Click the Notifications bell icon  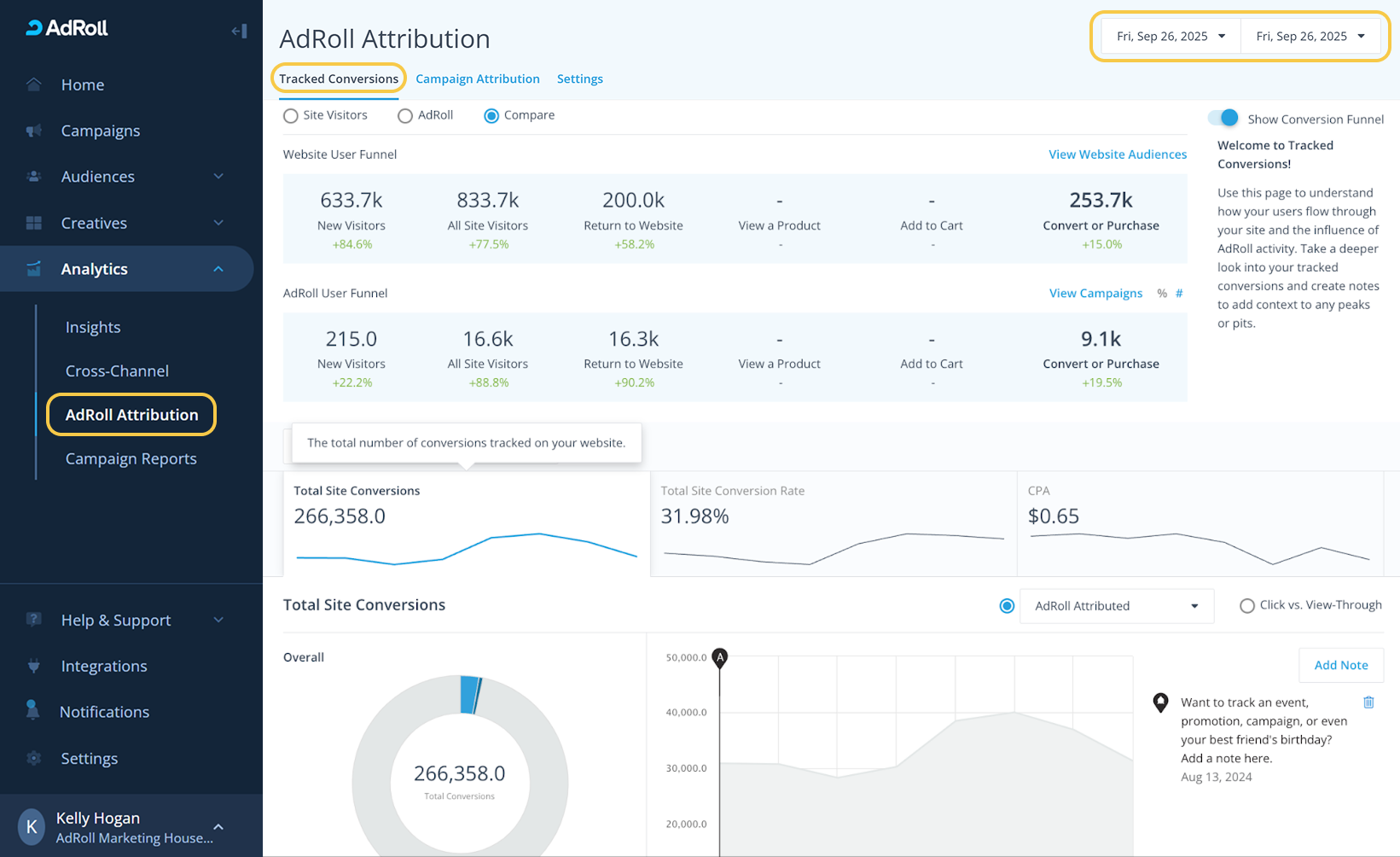[33, 711]
